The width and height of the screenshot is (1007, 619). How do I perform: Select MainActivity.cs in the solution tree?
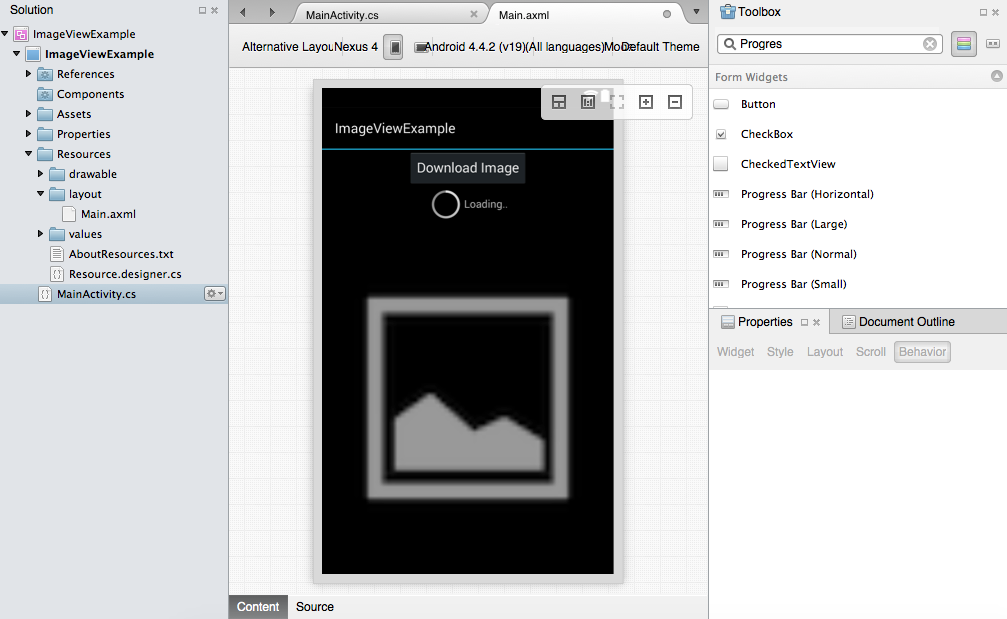[96, 293]
